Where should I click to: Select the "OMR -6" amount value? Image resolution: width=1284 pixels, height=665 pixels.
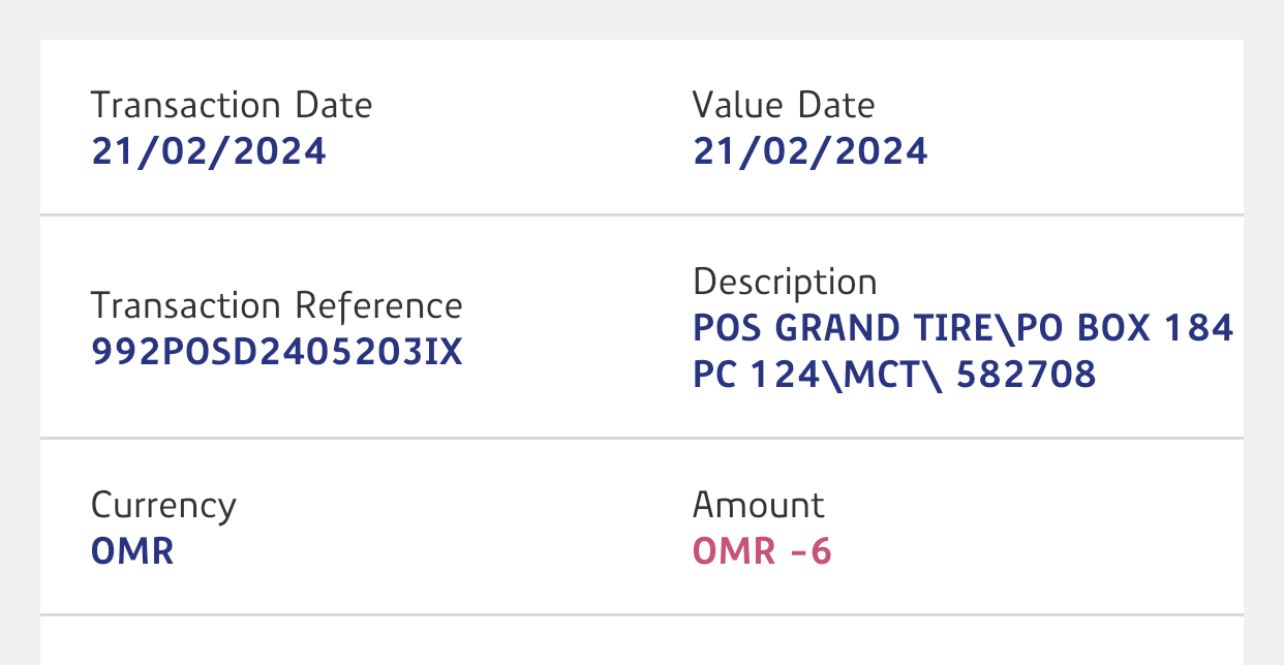(x=762, y=551)
